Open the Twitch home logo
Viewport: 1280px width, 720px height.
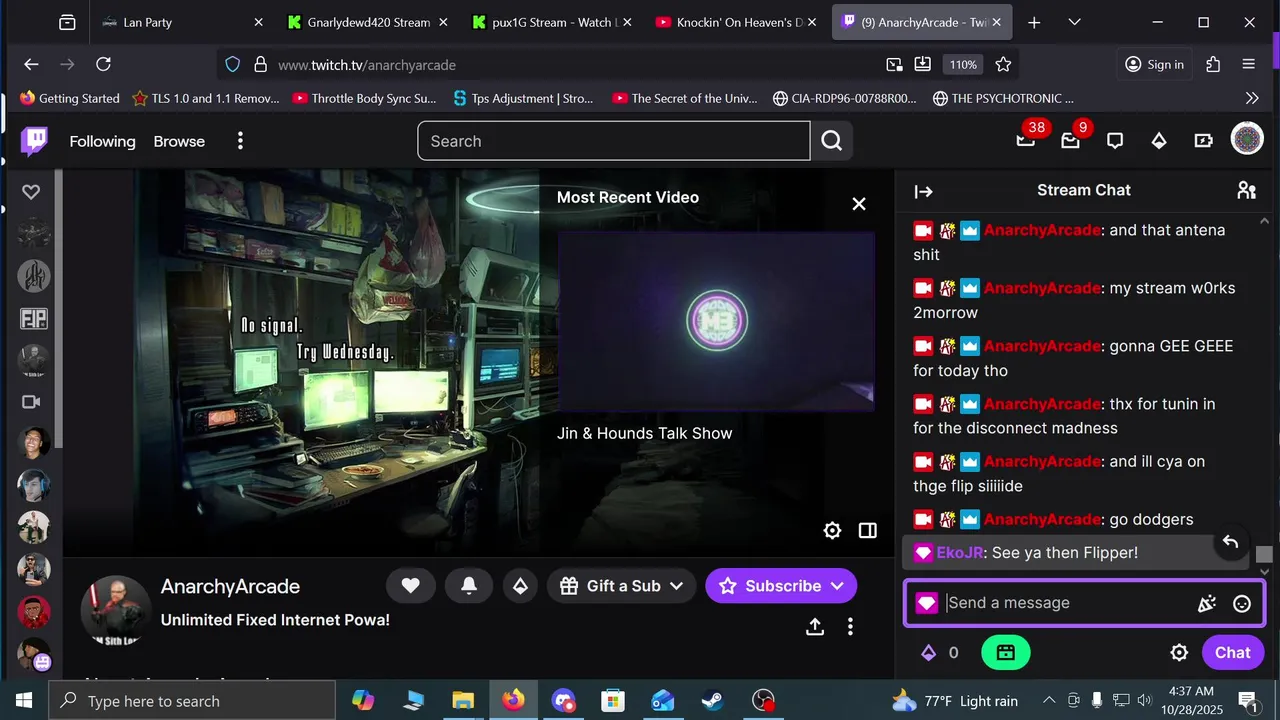click(34, 141)
